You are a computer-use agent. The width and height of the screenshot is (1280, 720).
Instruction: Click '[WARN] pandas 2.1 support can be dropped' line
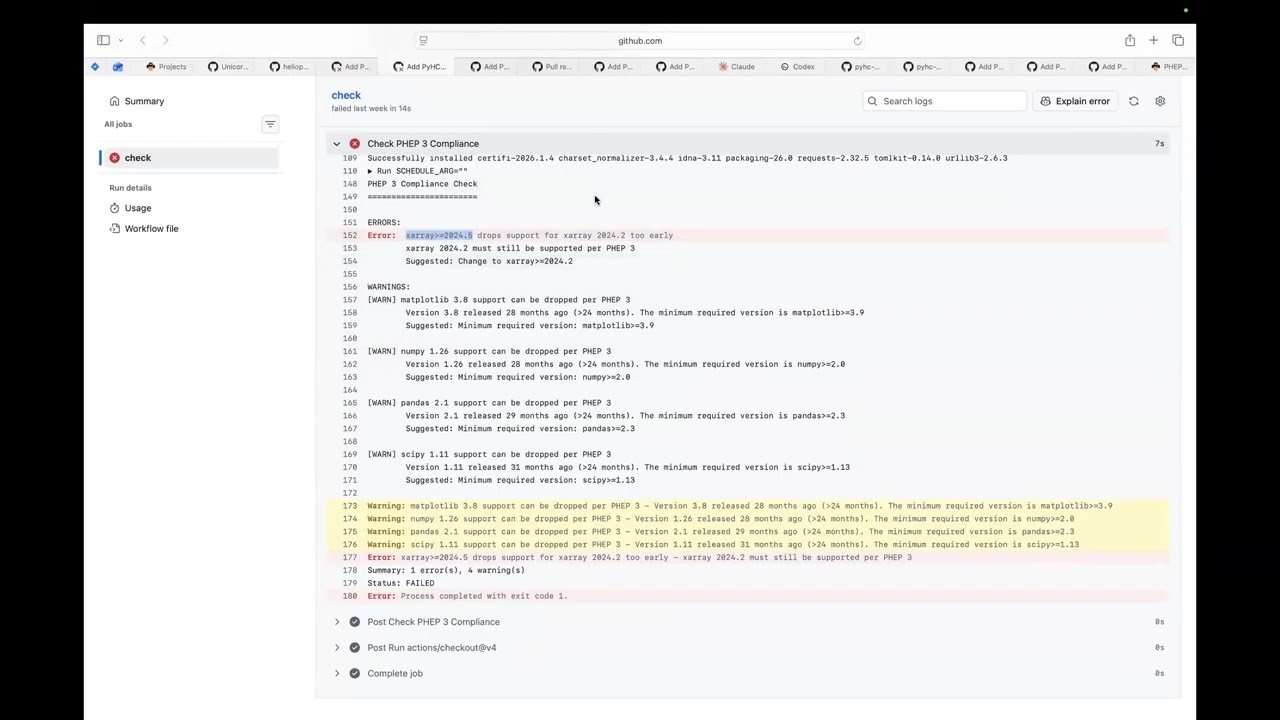[x=489, y=403]
